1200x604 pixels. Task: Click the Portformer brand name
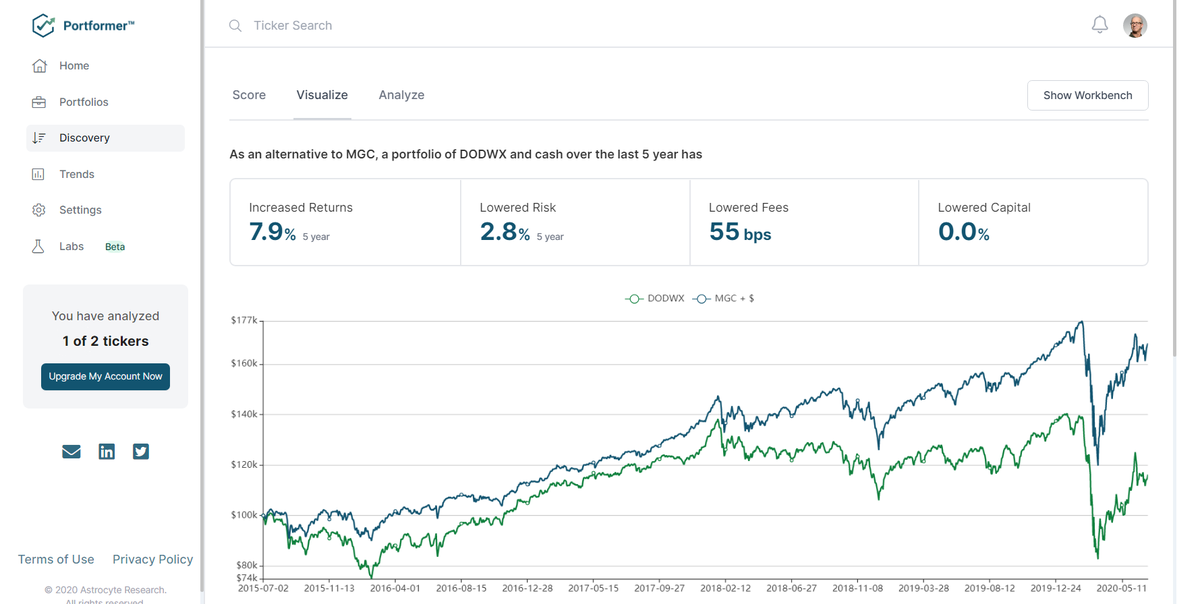[99, 26]
